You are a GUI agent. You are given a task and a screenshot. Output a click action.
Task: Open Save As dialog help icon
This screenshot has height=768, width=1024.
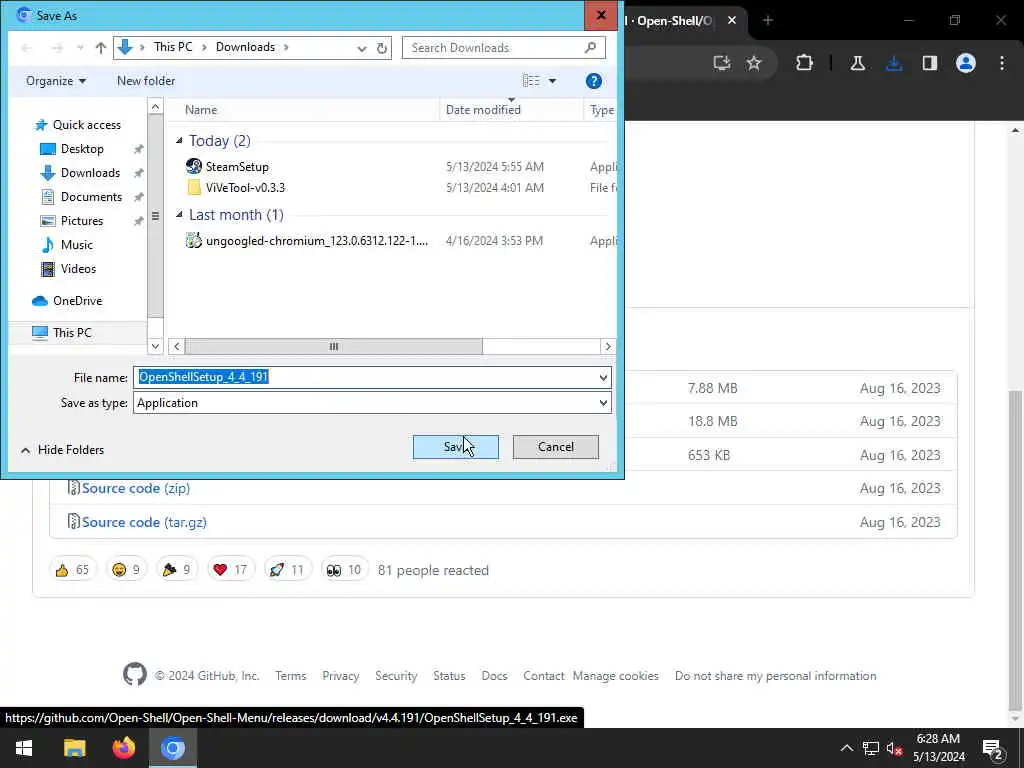[594, 81]
